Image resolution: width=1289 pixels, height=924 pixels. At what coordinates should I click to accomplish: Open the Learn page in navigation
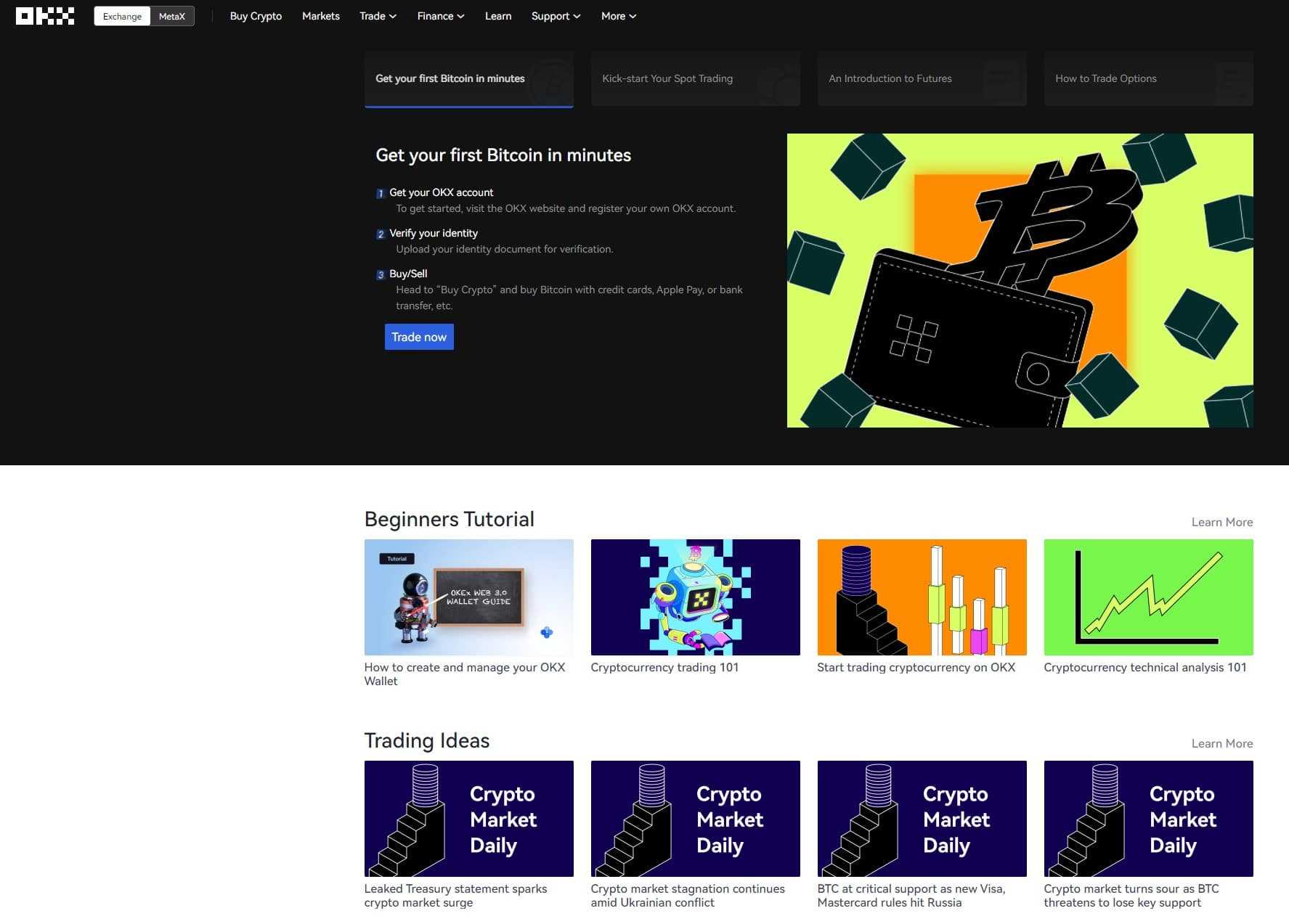(x=497, y=16)
